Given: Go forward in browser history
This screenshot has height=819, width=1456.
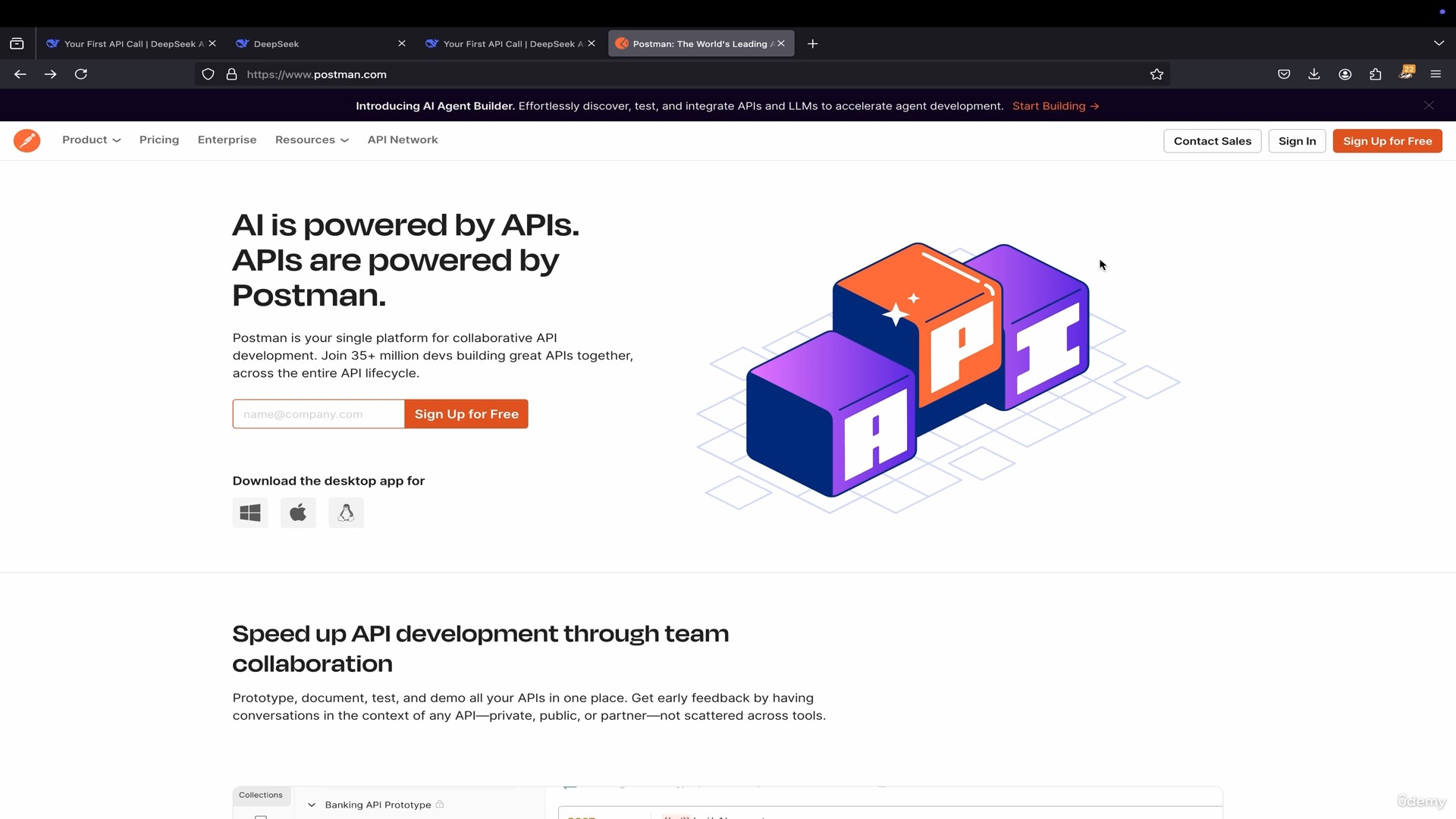Looking at the screenshot, I should 50,74.
